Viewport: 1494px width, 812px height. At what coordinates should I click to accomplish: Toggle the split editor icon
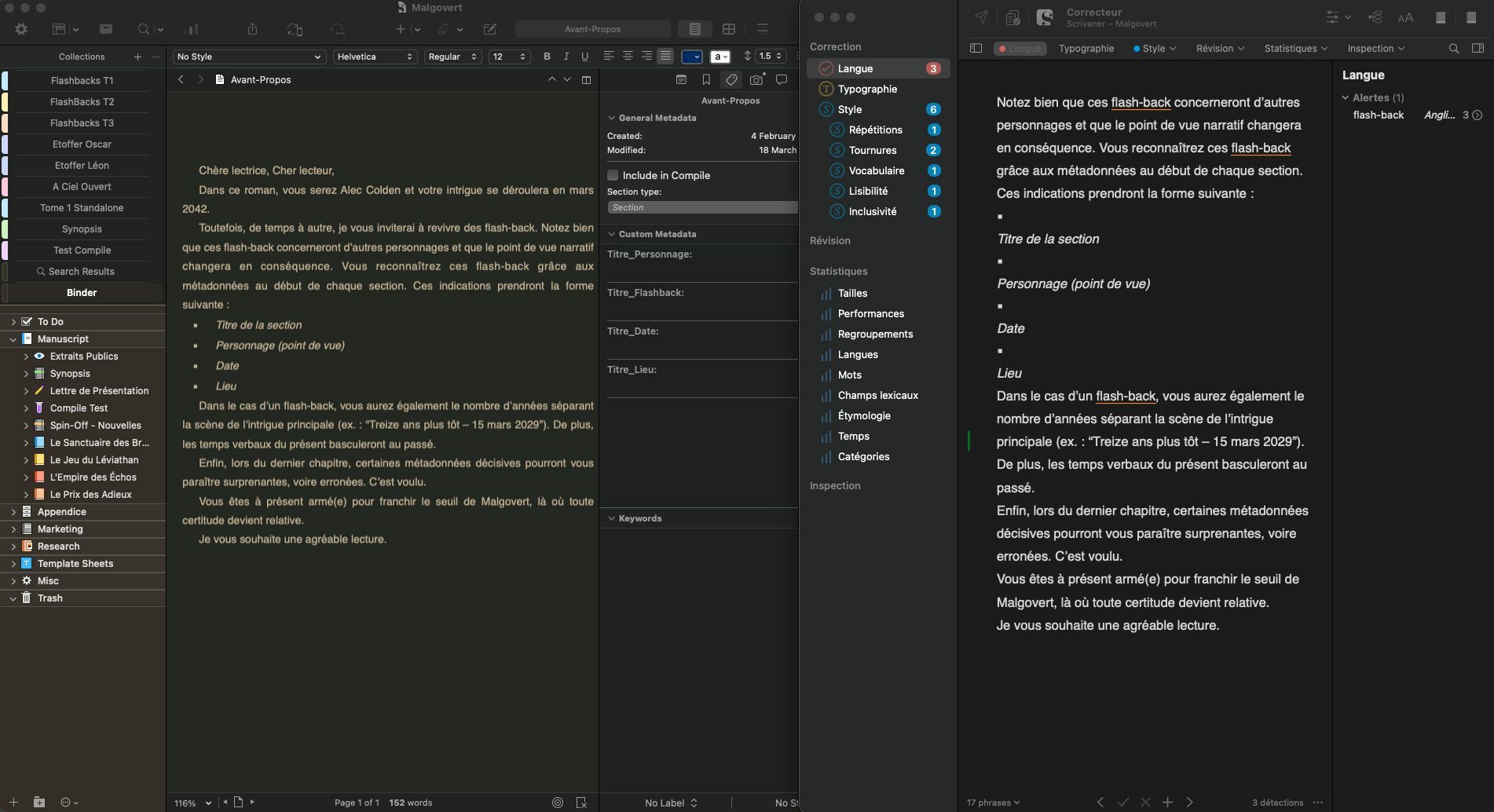pyautogui.click(x=586, y=79)
